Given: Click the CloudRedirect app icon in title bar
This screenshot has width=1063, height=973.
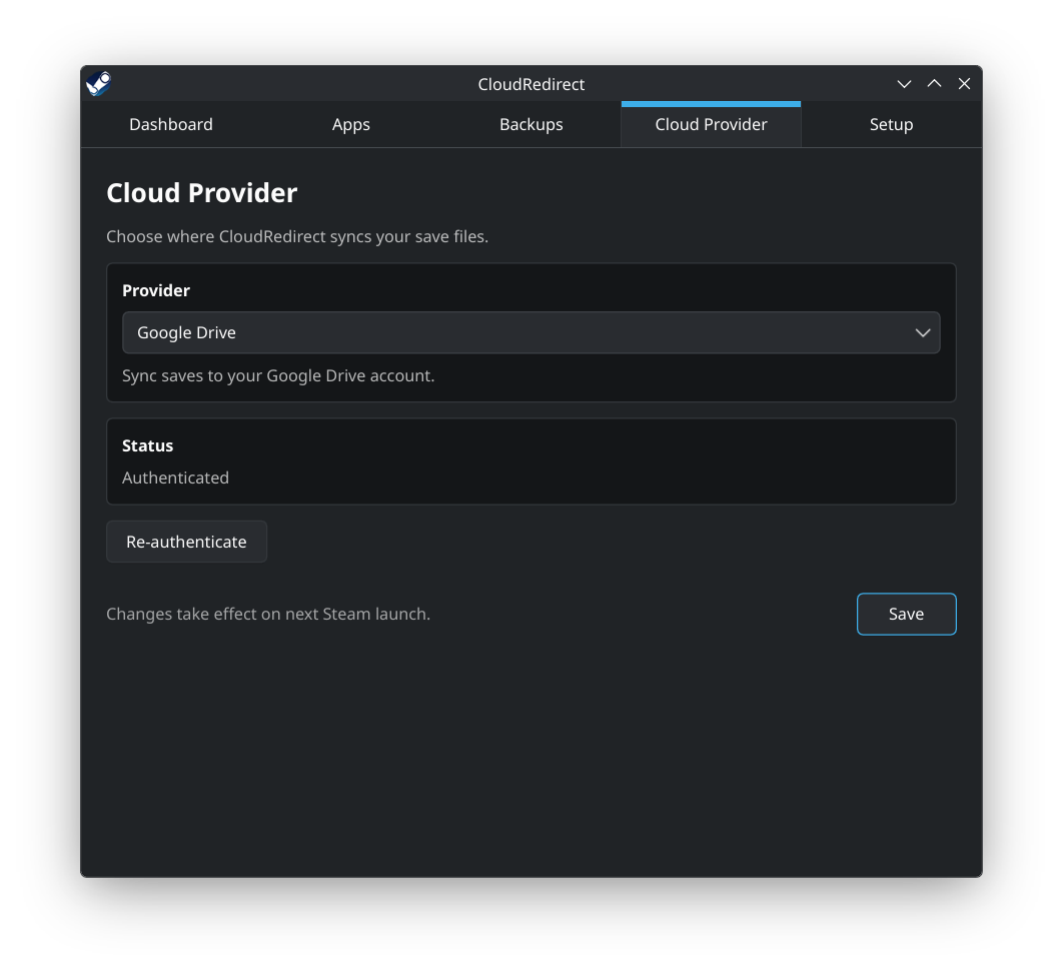Looking at the screenshot, I should point(98,84).
